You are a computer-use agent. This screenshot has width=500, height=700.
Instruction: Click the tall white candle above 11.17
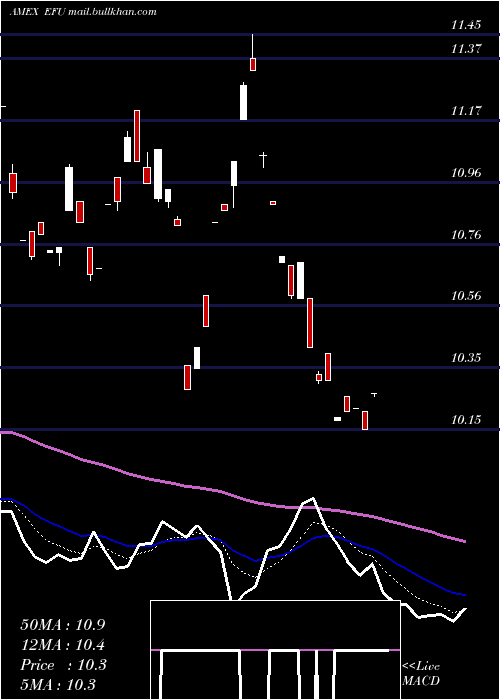click(x=243, y=101)
